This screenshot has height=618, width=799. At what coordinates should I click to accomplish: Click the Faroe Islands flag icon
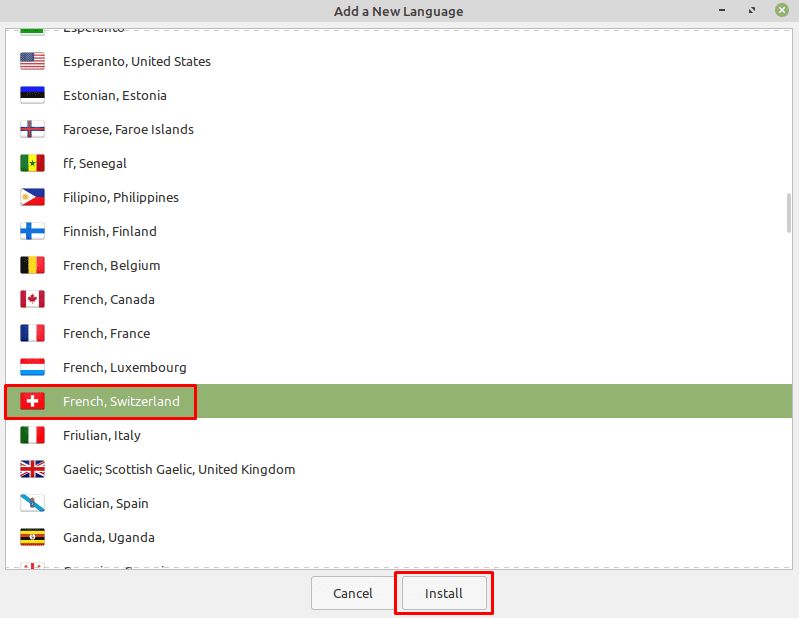[x=32, y=129]
